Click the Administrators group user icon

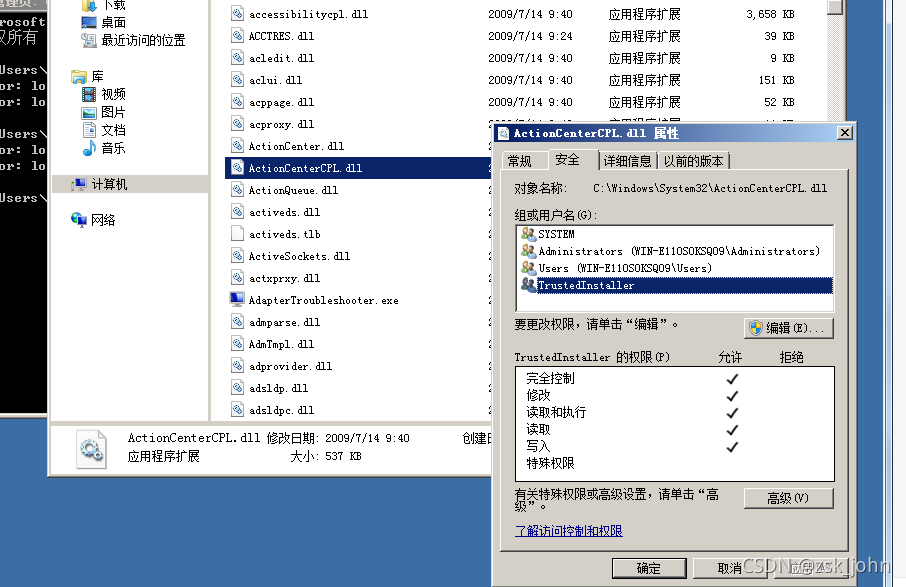click(x=529, y=251)
